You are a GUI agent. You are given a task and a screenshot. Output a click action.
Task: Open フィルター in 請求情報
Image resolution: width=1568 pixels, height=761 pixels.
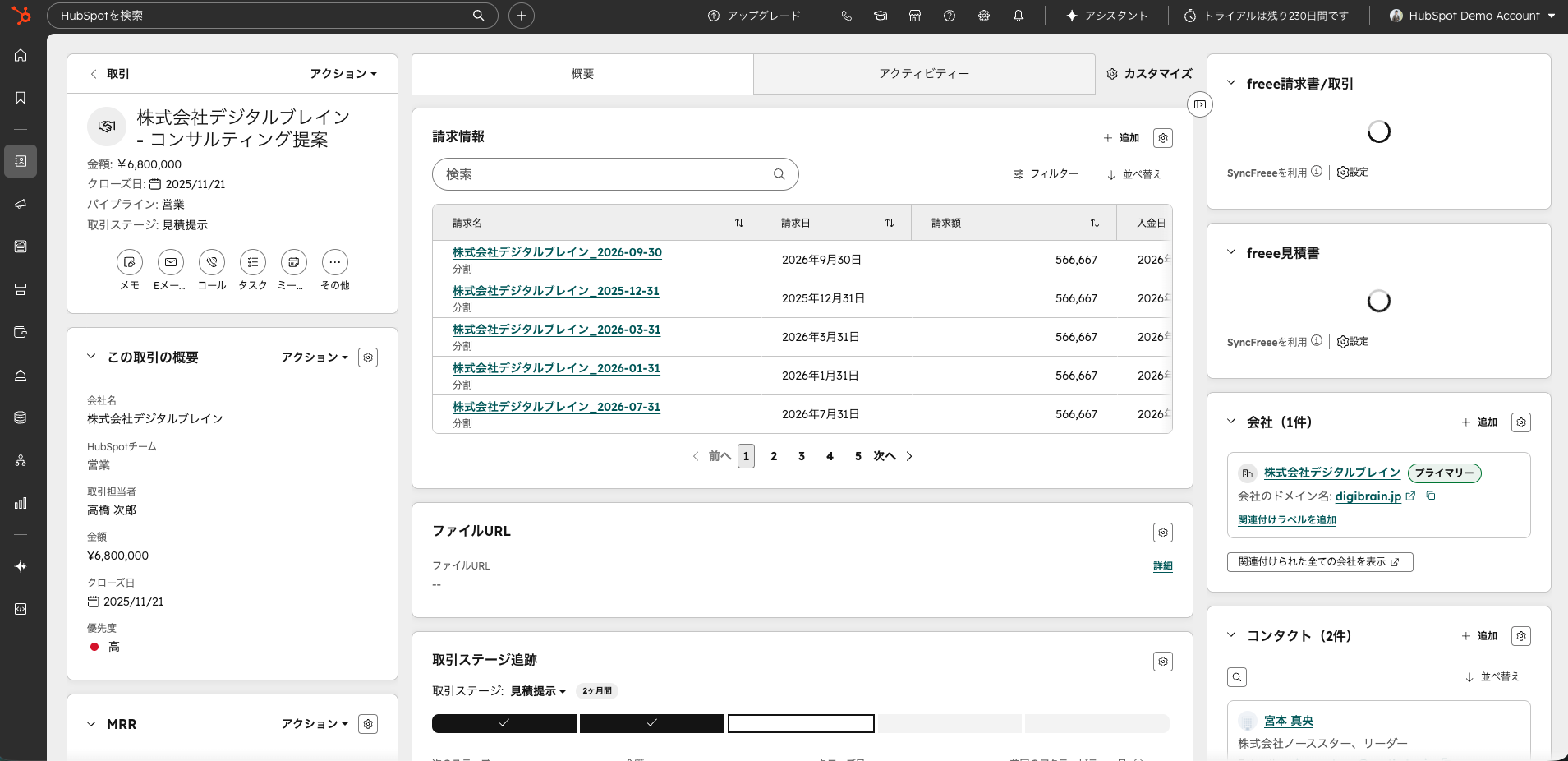pyautogui.click(x=1045, y=174)
